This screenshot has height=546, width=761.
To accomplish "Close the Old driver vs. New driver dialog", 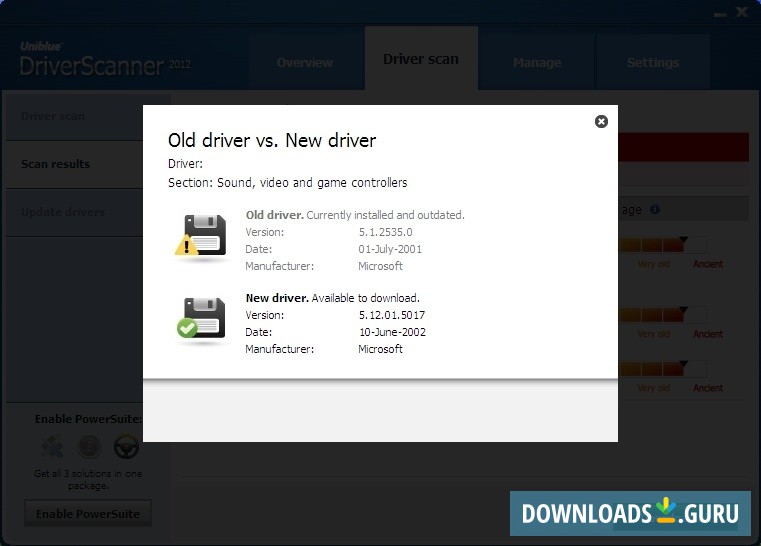I will point(601,121).
